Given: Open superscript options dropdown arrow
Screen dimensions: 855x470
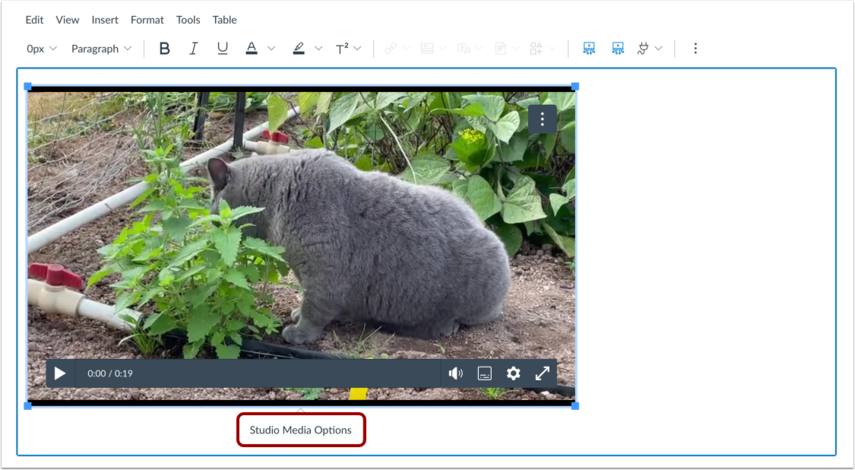Looking at the screenshot, I should pos(358,49).
